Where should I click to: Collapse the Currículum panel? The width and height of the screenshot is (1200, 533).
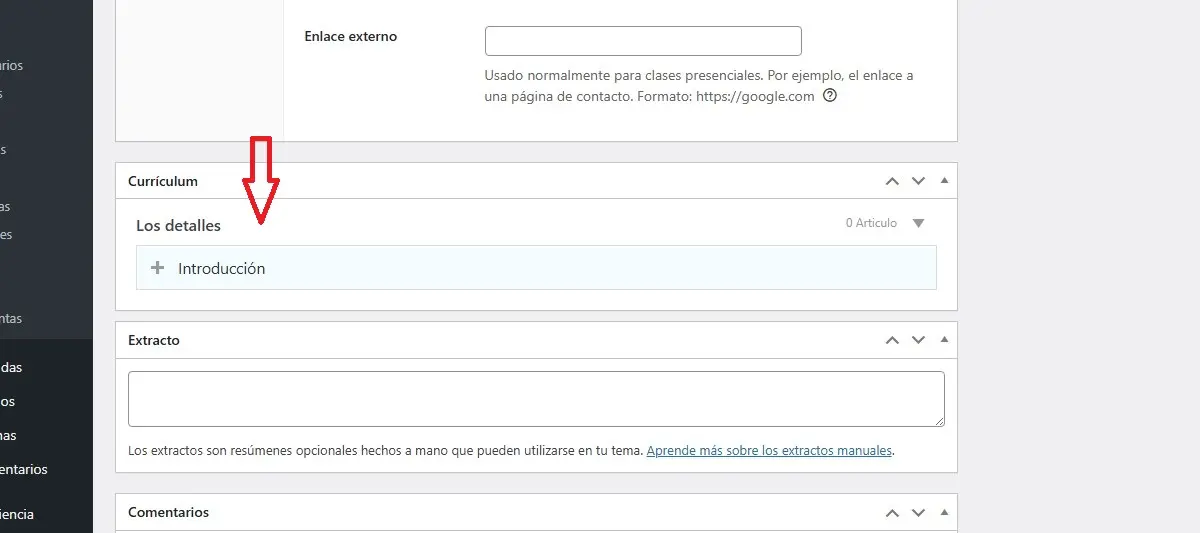[945, 181]
